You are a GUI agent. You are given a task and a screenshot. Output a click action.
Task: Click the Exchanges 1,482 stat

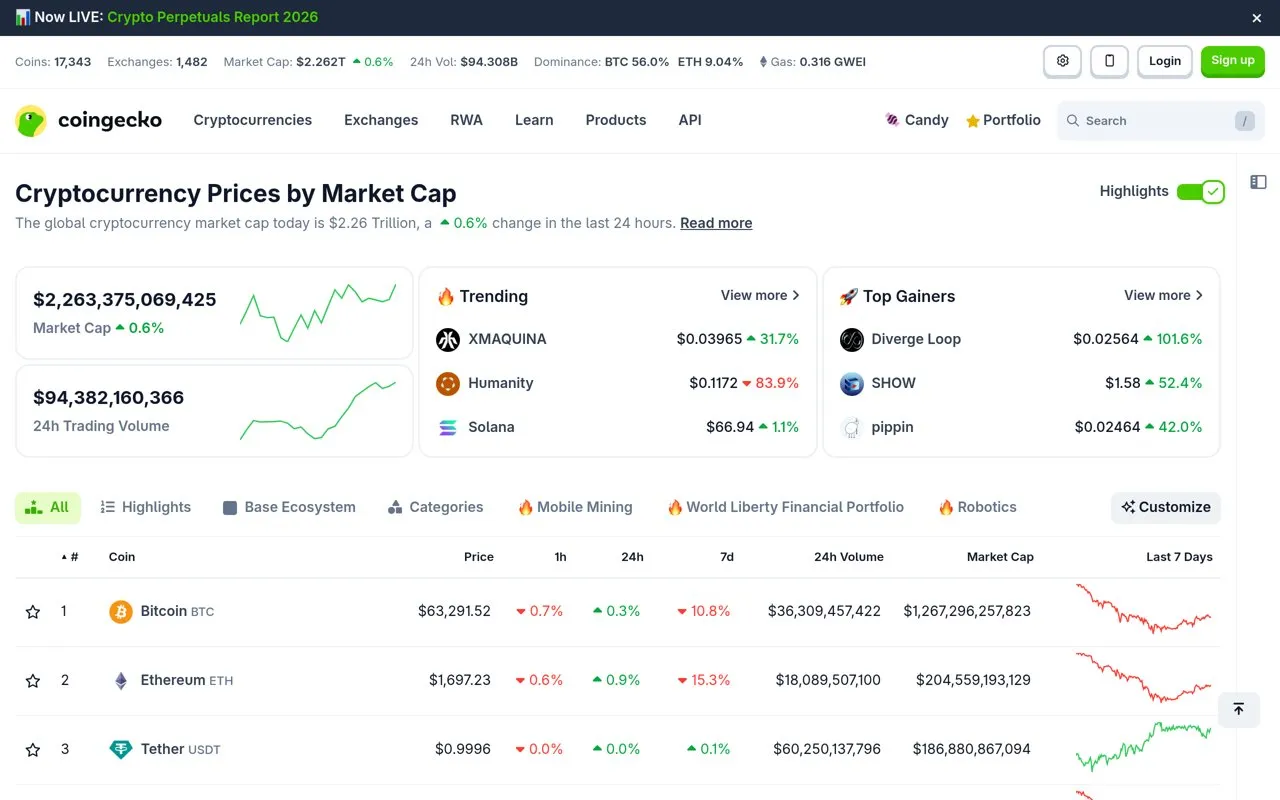tap(157, 62)
